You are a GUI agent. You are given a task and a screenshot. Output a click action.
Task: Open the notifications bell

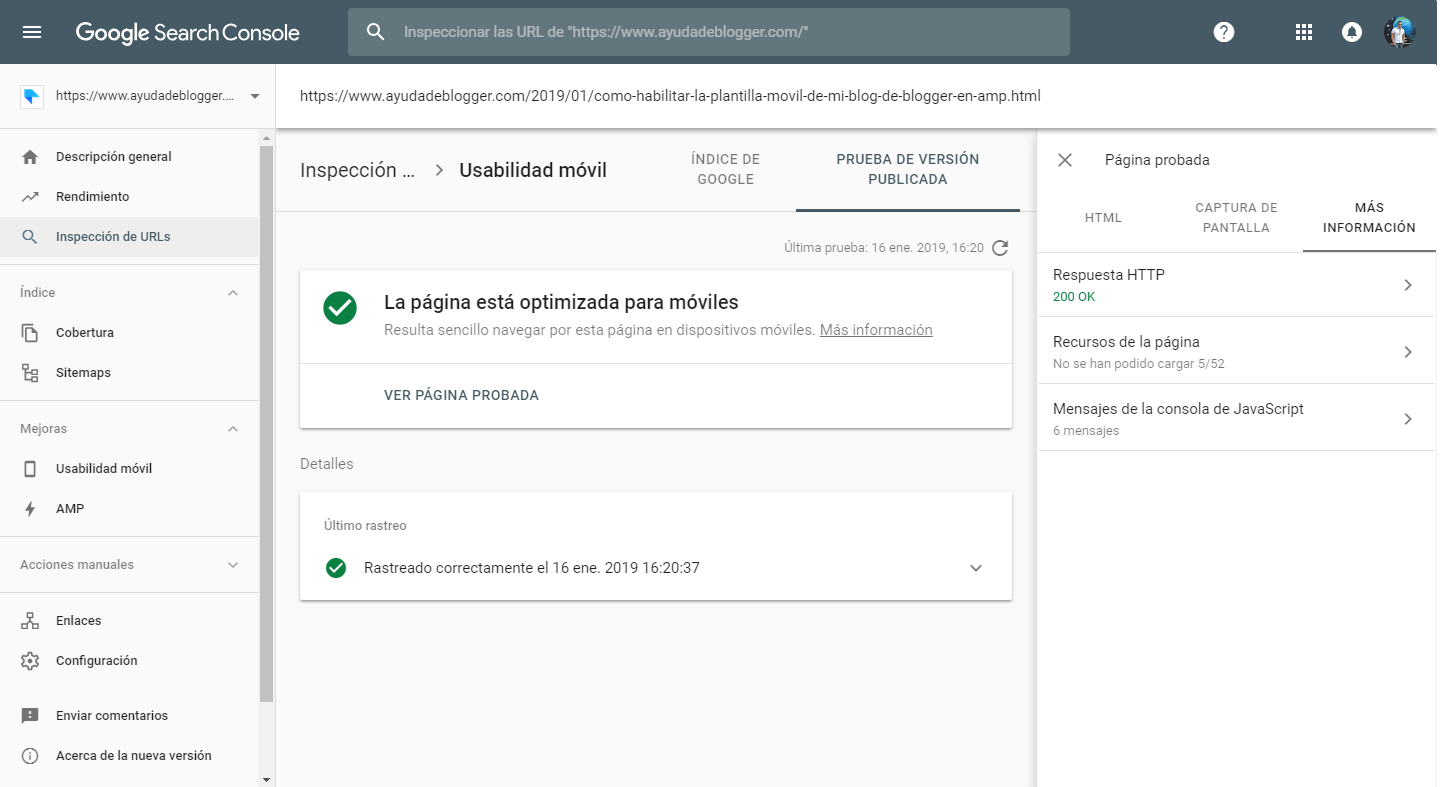(1351, 32)
